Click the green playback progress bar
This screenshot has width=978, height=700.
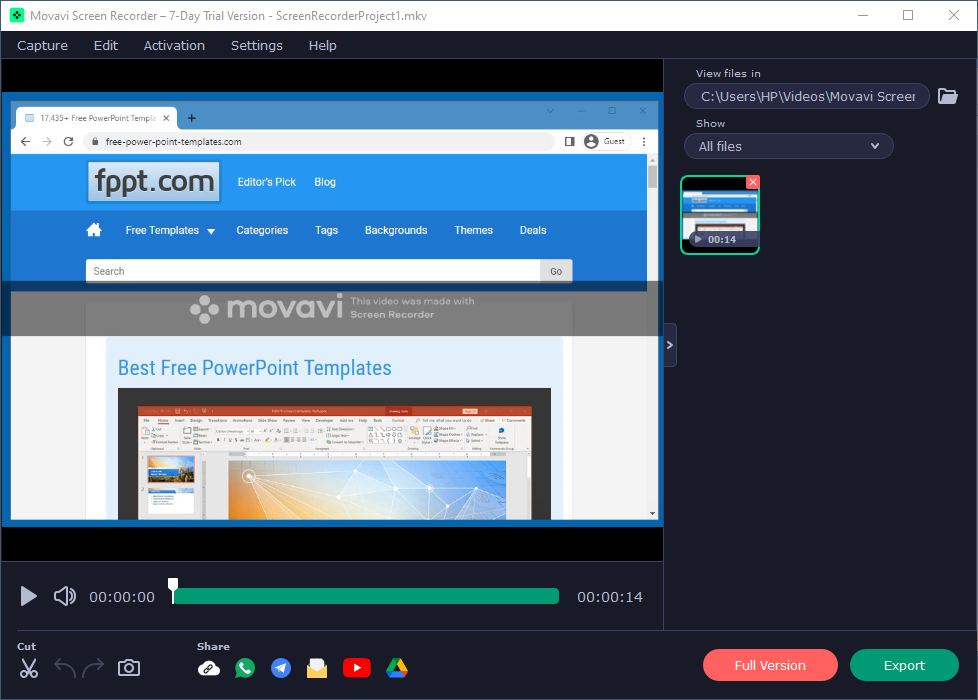pyautogui.click(x=366, y=596)
